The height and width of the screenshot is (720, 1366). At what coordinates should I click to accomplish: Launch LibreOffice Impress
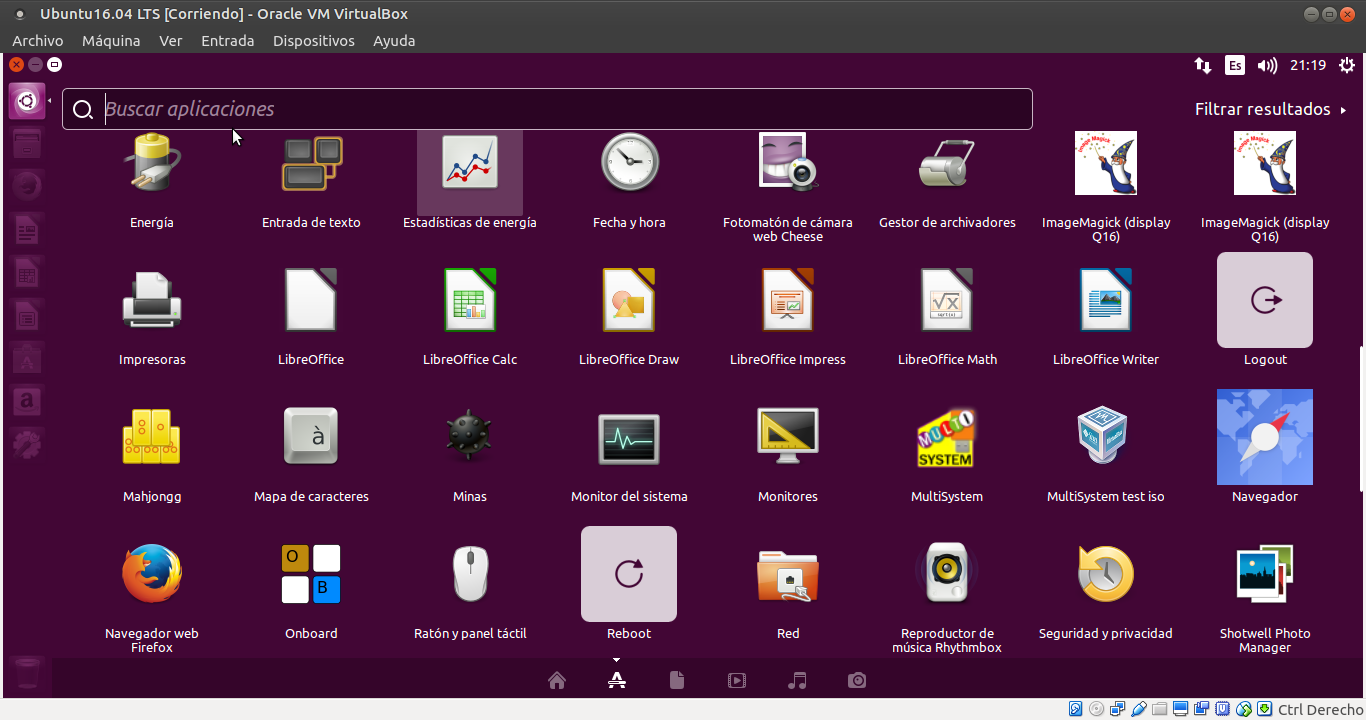coord(788,300)
